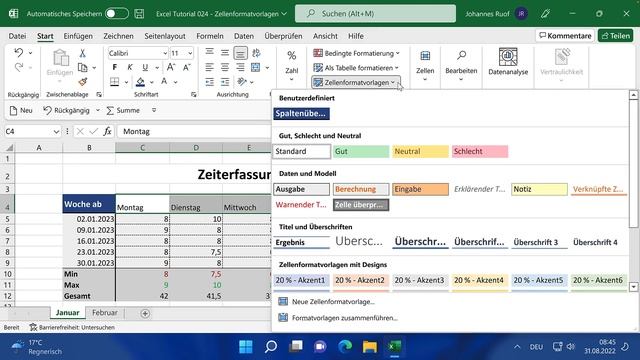Click the cell borders icon
Image resolution: width=640 pixels, height=360 pixels.
[x=115, y=82]
